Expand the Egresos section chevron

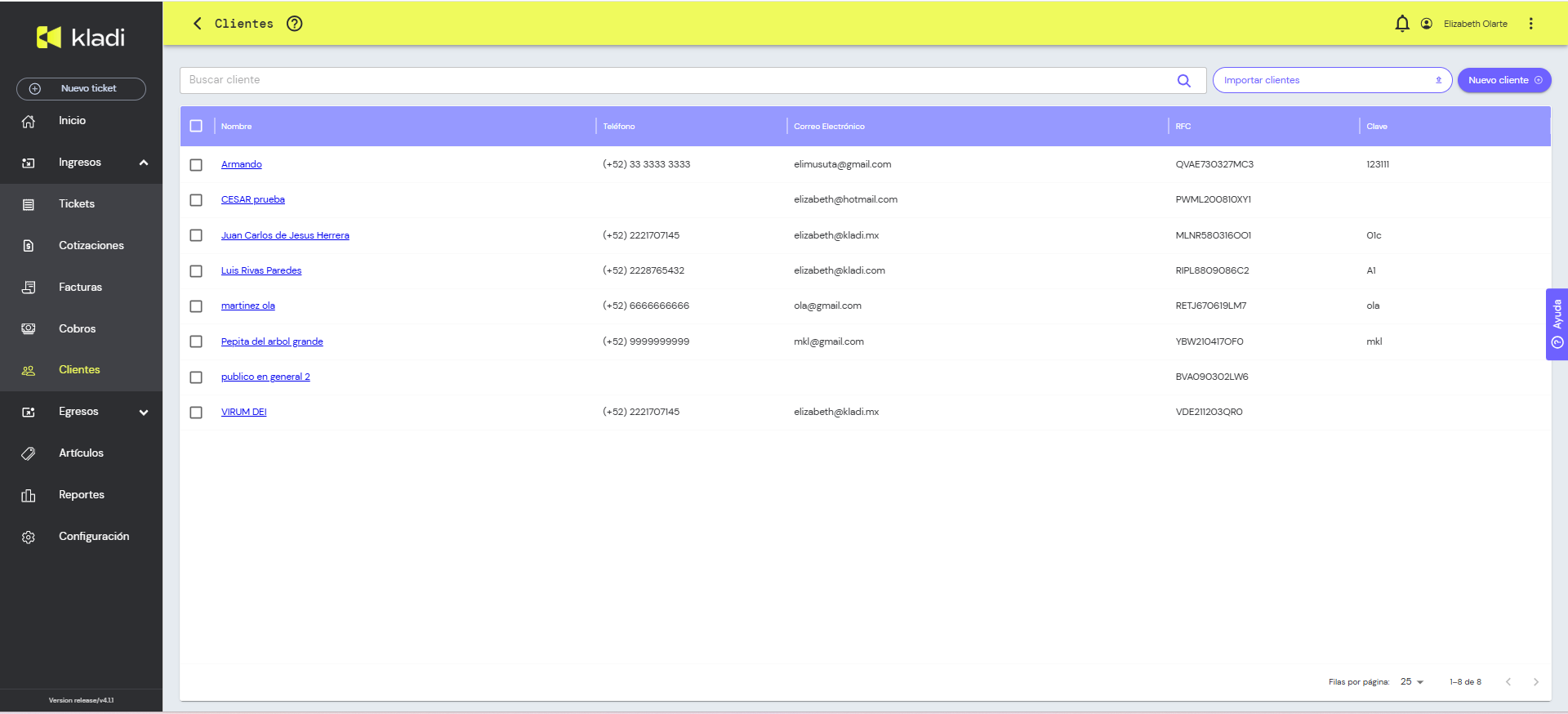pos(144,413)
